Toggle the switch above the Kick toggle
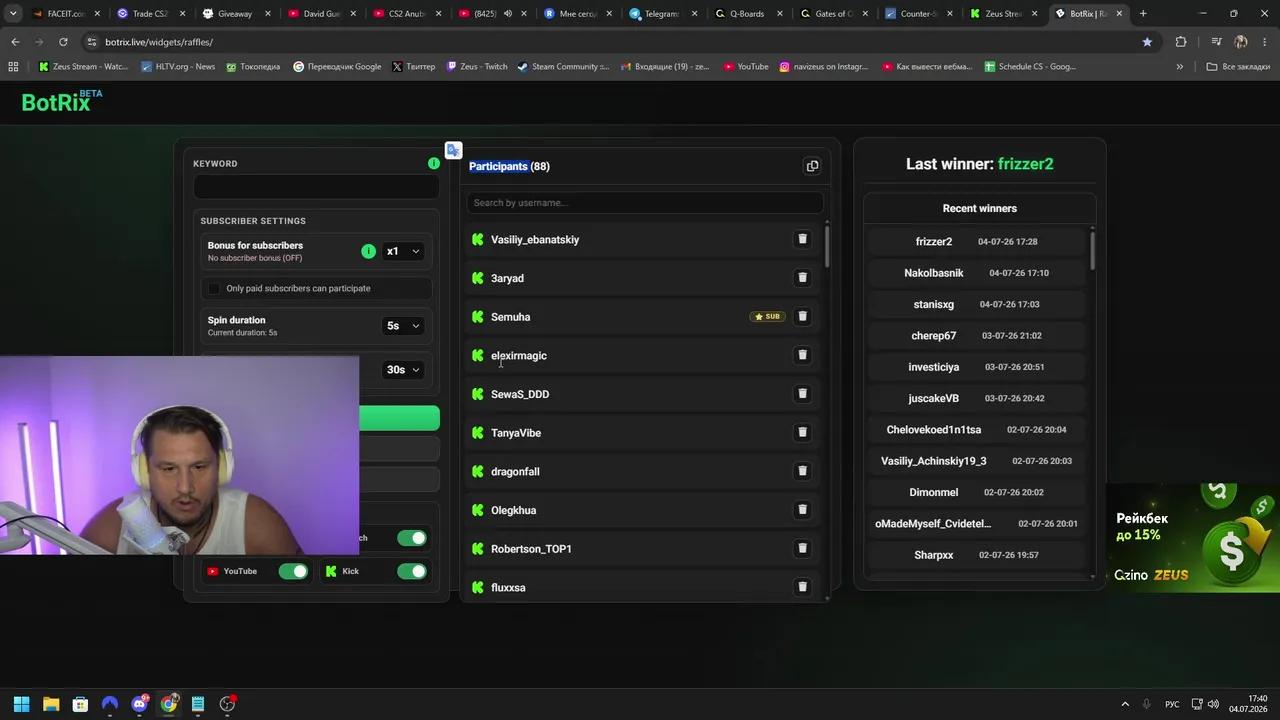The image size is (1280, 720). pyautogui.click(x=411, y=538)
